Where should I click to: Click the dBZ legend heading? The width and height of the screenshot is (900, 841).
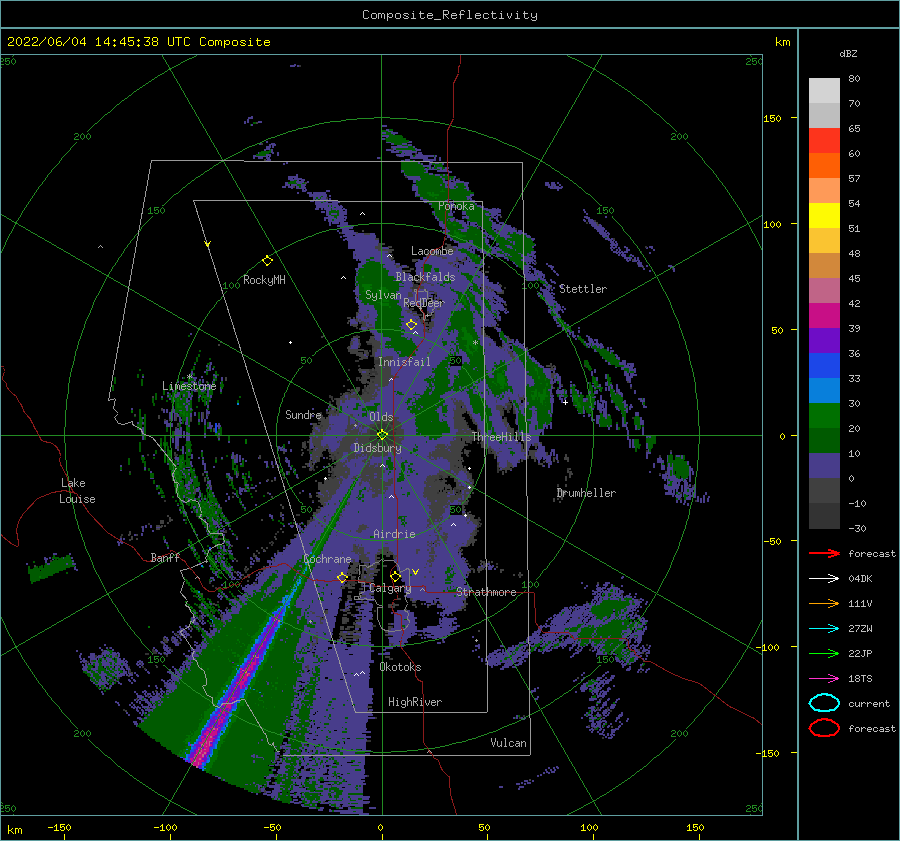pos(848,53)
